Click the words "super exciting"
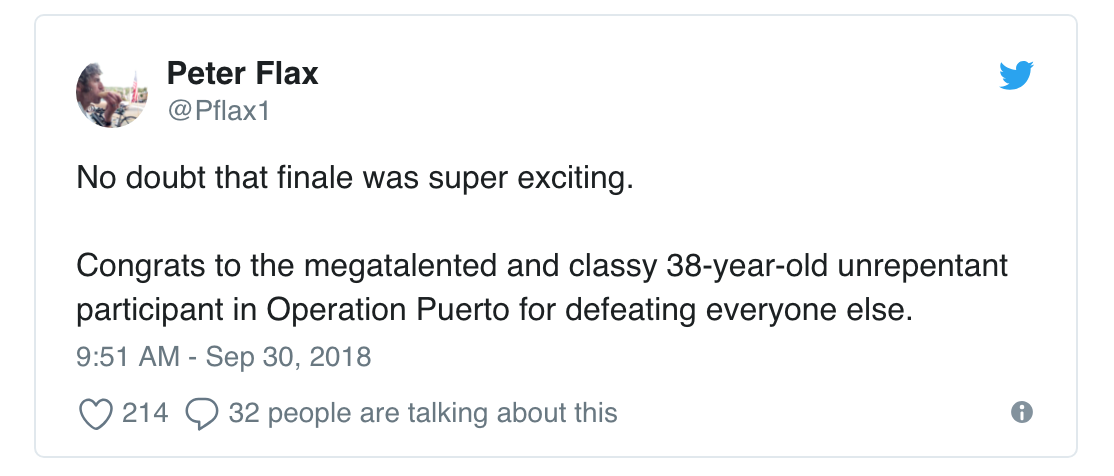Image resolution: width=1114 pixels, height=476 pixels. coord(530,178)
